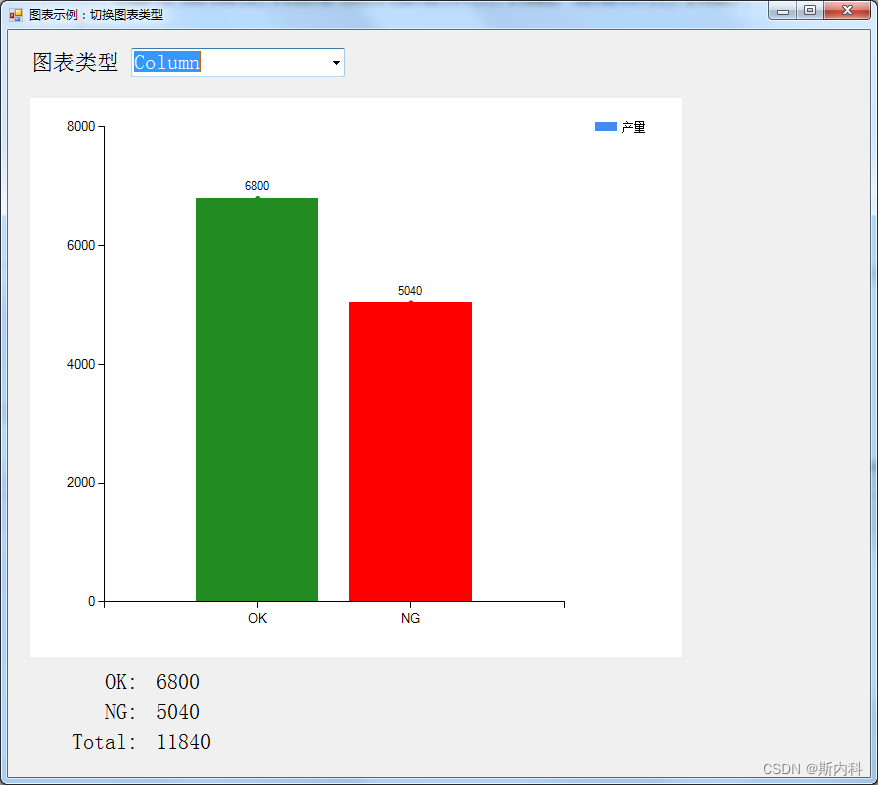Click the green OK bar
The height and width of the screenshot is (785, 878).
click(x=257, y=399)
